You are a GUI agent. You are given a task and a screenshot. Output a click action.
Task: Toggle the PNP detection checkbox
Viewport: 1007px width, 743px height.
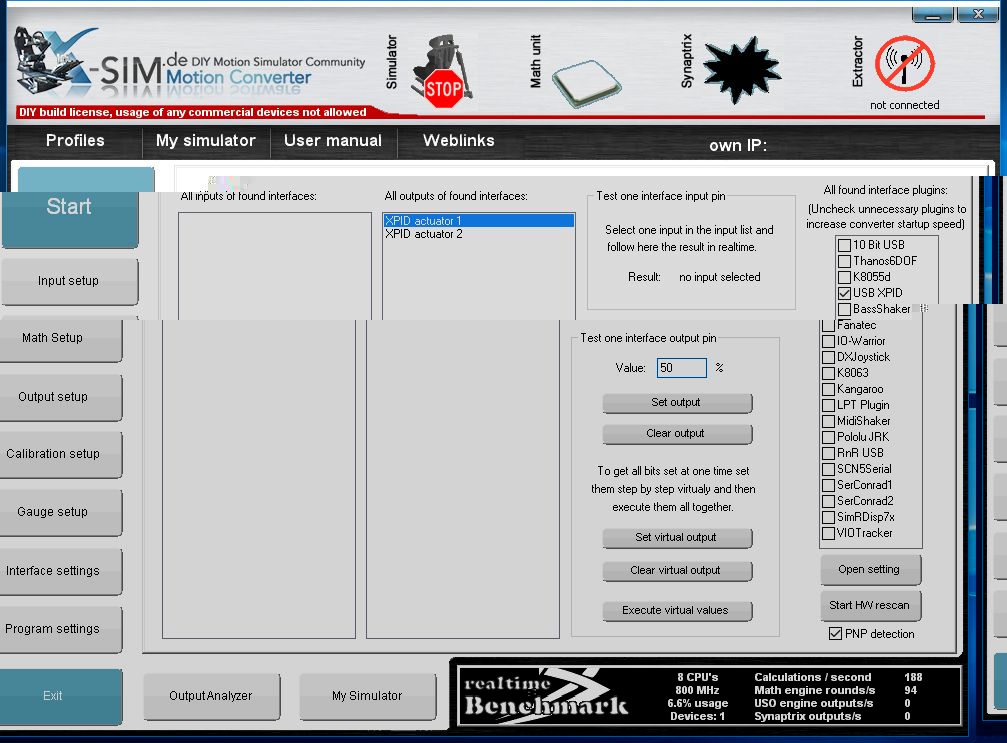tap(836, 634)
